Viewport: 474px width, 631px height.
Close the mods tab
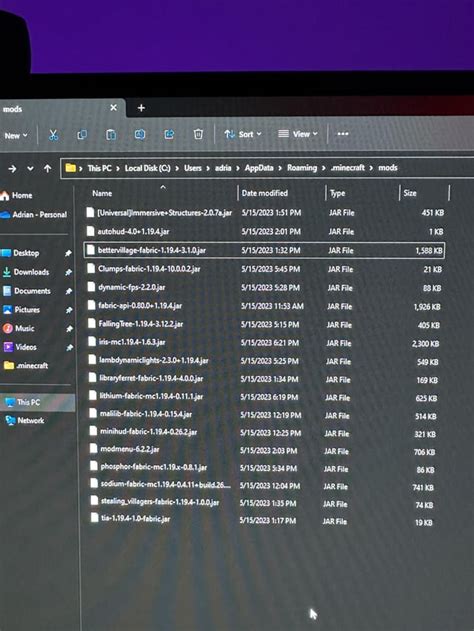click(x=113, y=108)
